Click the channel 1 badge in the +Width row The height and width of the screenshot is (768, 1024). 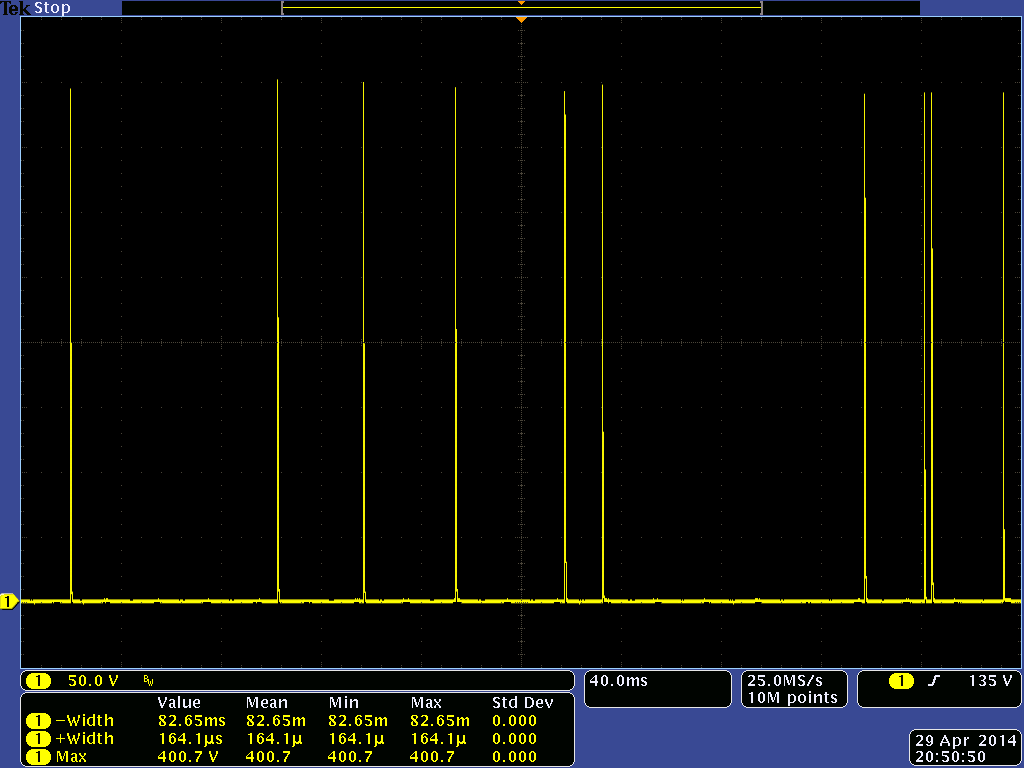(x=38, y=739)
